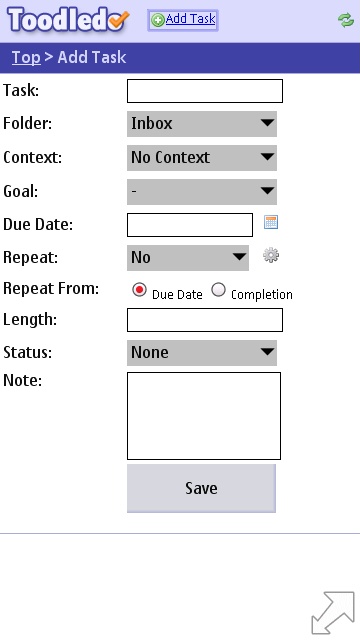Screen dimensions: 360x640
Task: Click the green sync refresh icon
Action: [346, 20]
